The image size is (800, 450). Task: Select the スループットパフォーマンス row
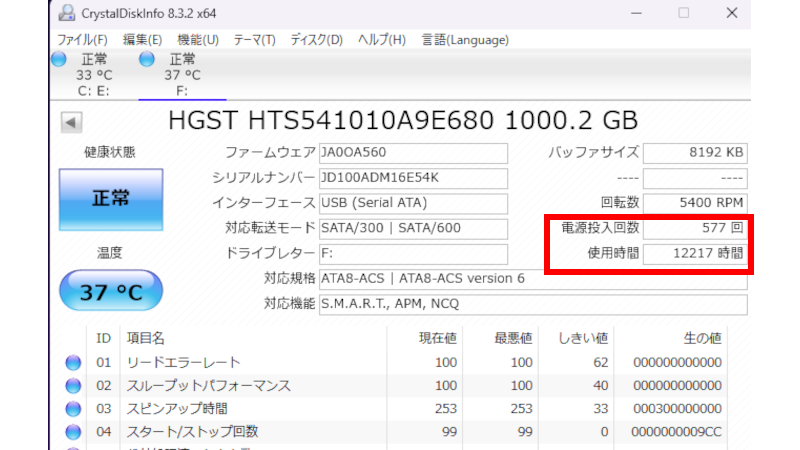(393, 386)
